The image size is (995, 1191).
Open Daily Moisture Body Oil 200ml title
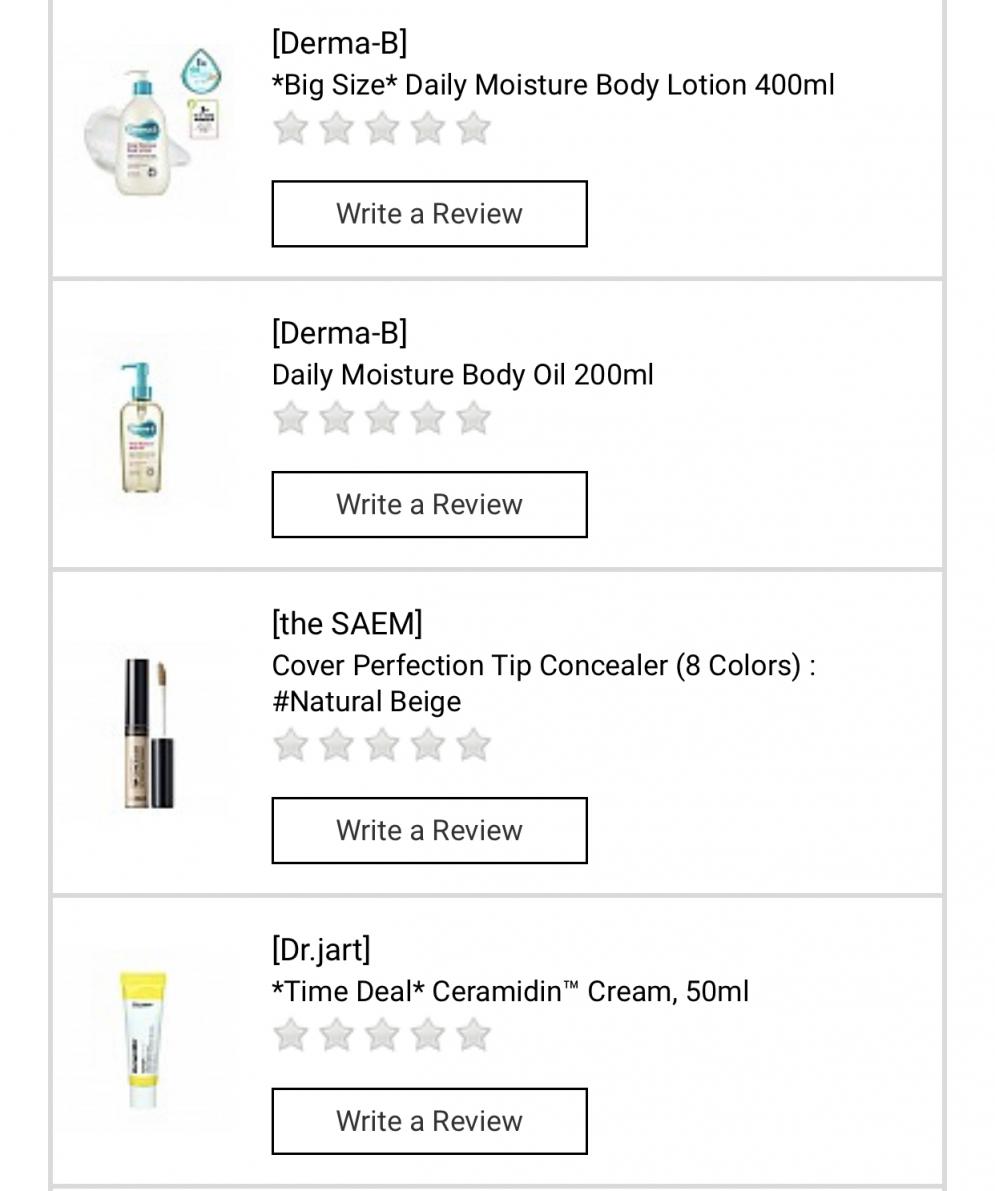click(462, 375)
